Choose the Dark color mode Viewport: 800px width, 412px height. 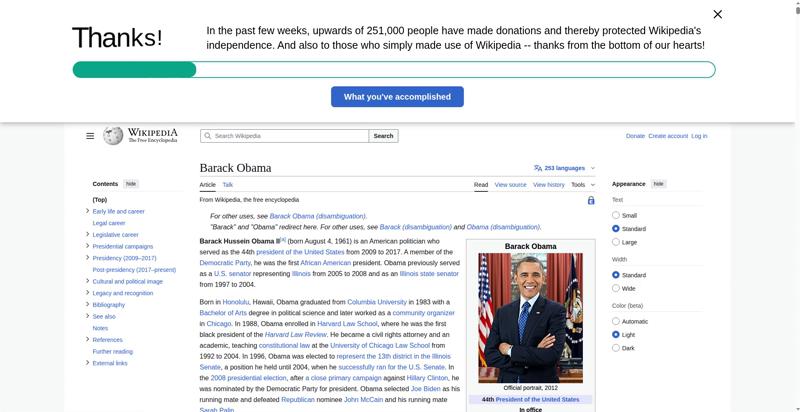(x=616, y=348)
